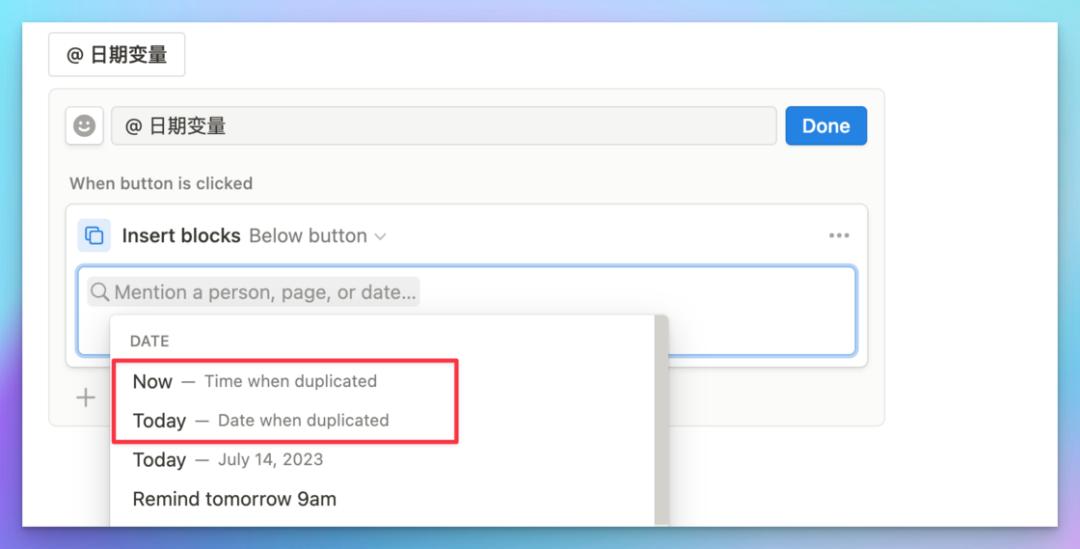Open the three-dot action options menu
The image size is (1080, 549).
click(838, 236)
